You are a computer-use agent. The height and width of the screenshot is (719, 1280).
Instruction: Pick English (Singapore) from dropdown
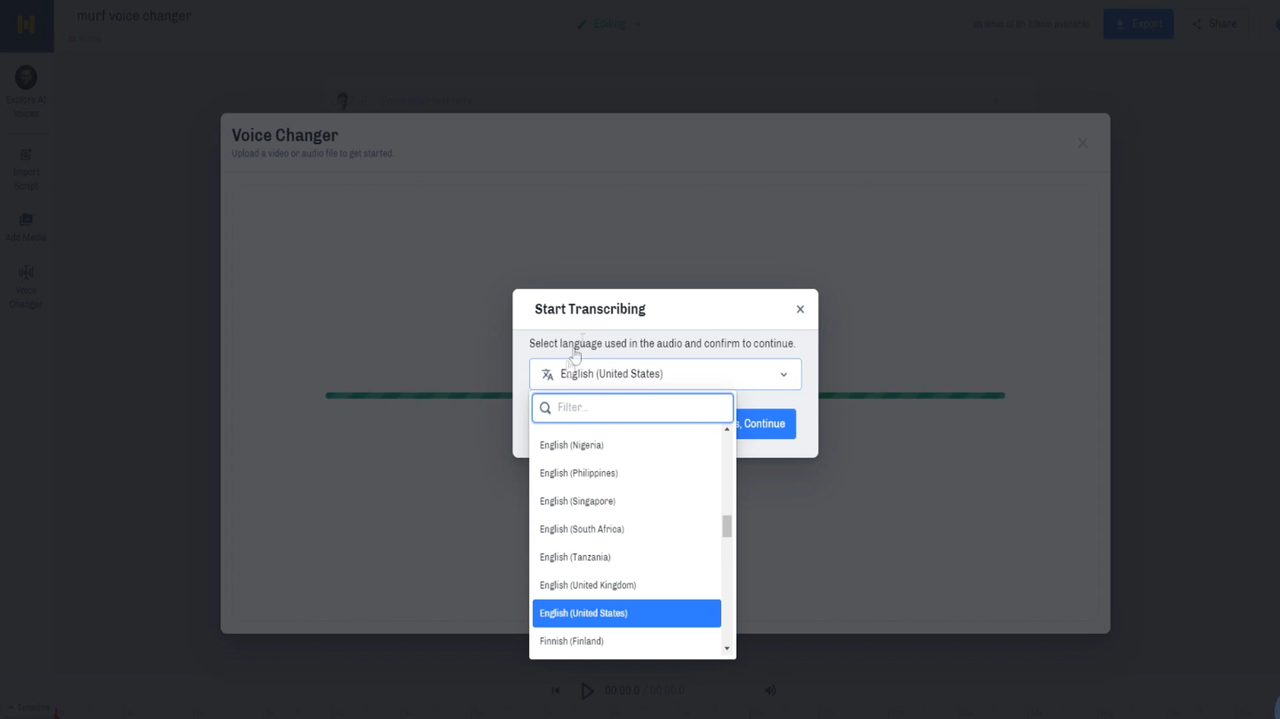click(x=626, y=501)
